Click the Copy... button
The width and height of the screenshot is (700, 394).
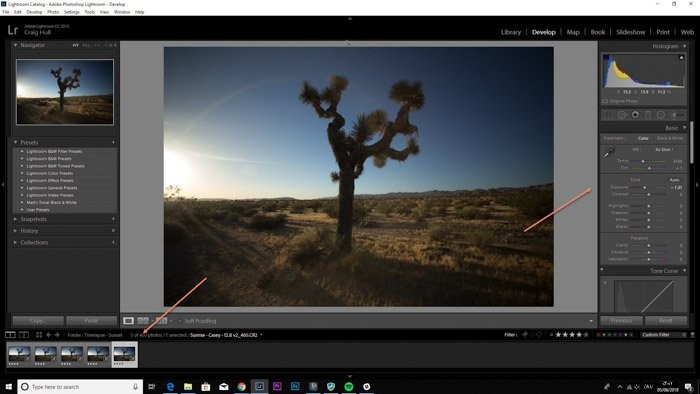pyautogui.click(x=38, y=320)
